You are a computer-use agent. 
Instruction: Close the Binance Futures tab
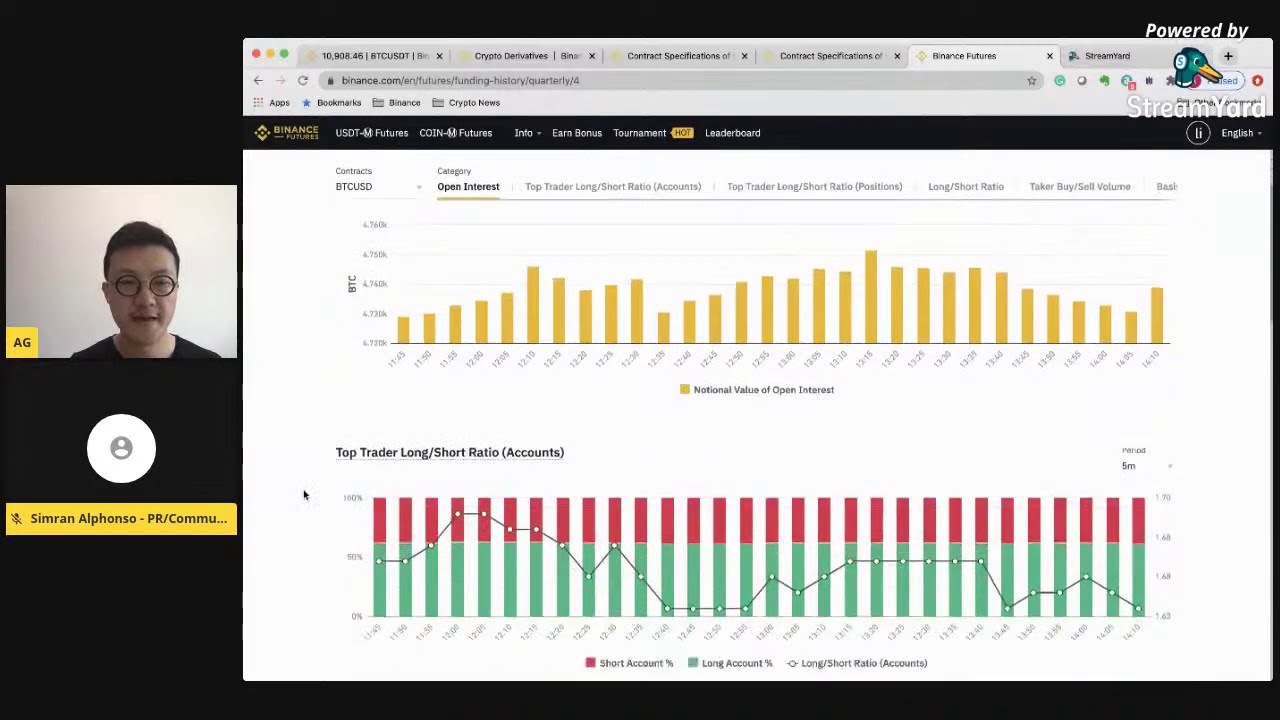[x=1049, y=56]
